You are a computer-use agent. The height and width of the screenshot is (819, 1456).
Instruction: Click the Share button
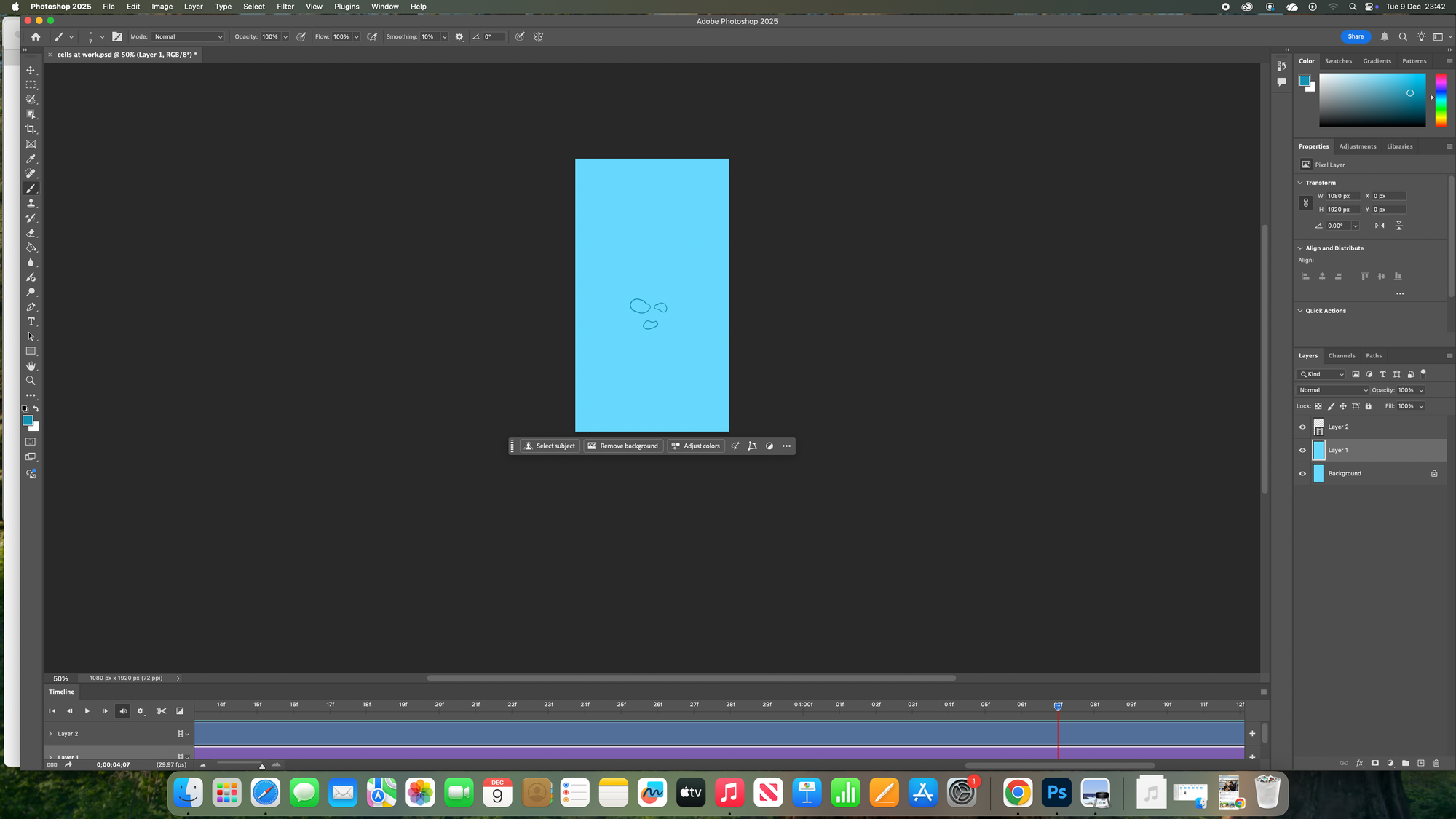pyautogui.click(x=1355, y=36)
